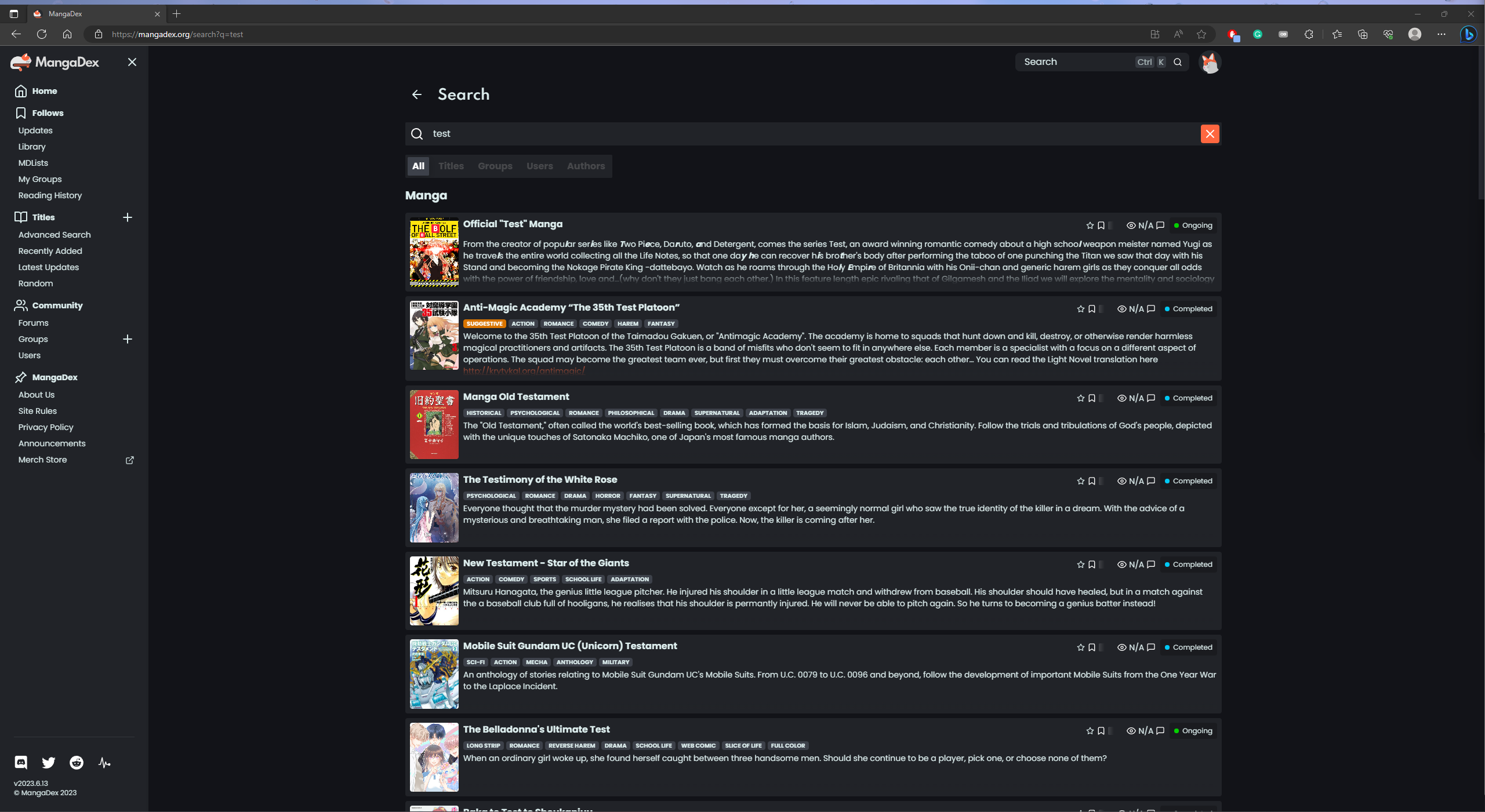The width and height of the screenshot is (1485, 812).
Task: Click the SUGGESTIVE tag on Anti-Magic Academy
Action: coord(484,324)
